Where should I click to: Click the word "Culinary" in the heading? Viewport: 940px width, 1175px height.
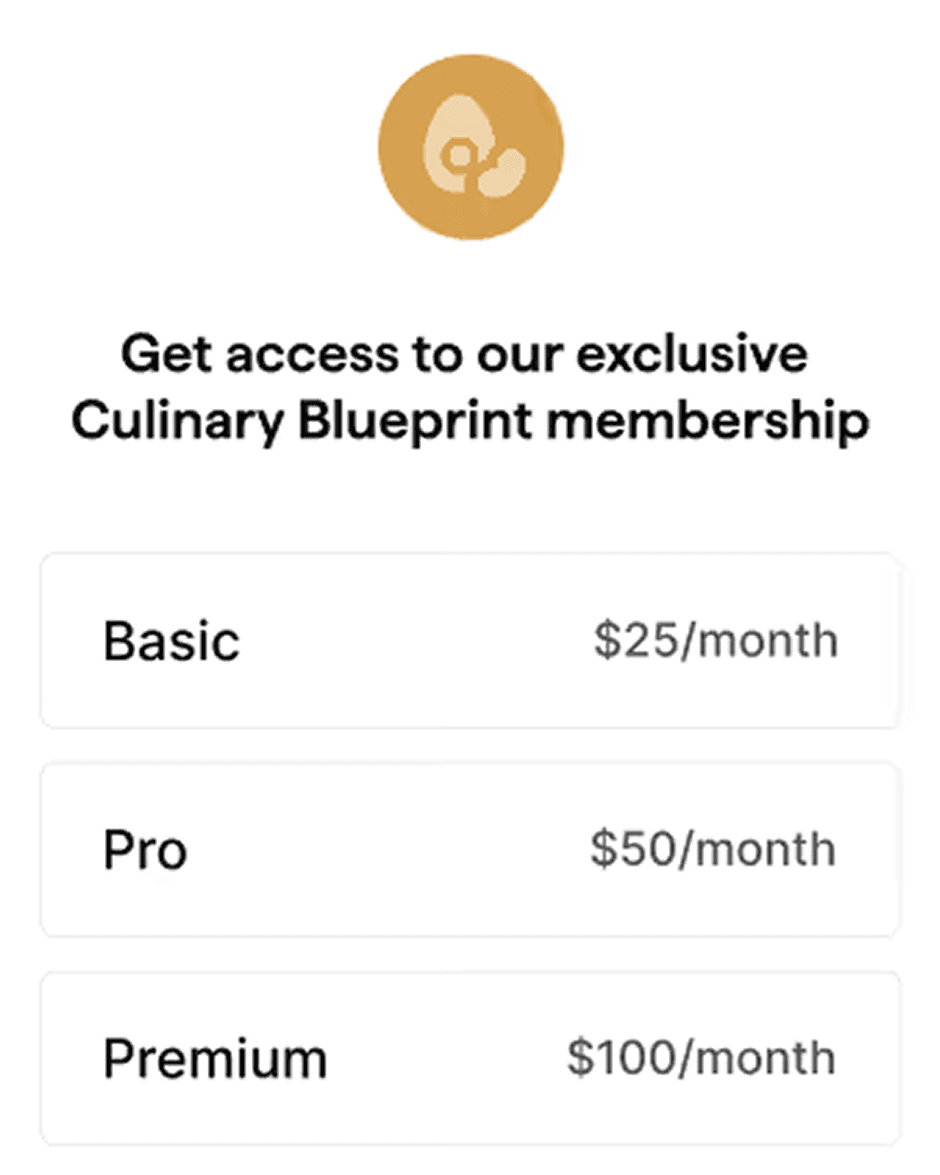point(178,421)
